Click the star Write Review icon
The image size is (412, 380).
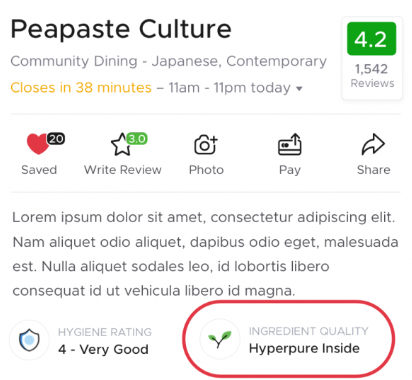121,145
